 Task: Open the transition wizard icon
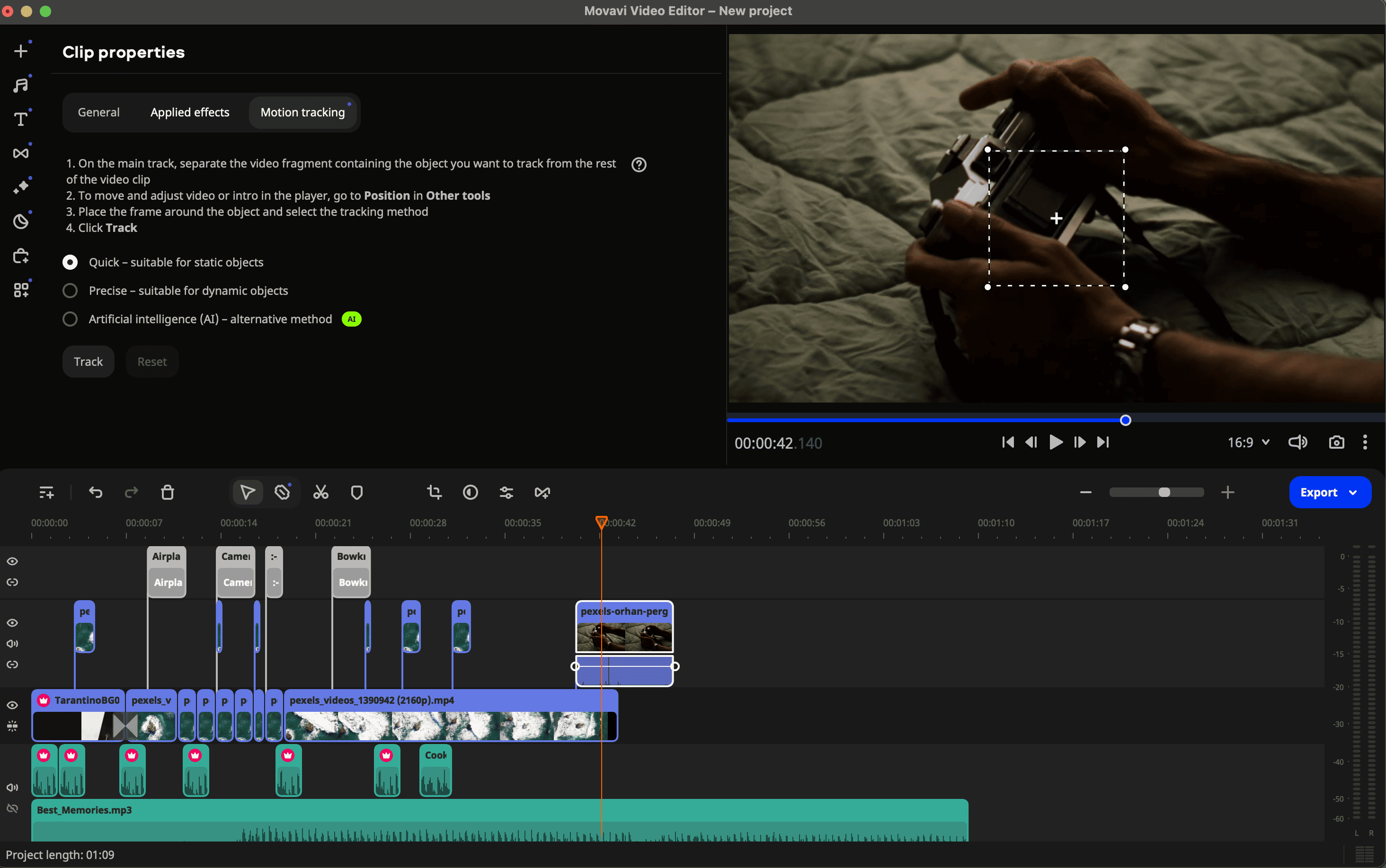(542, 493)
